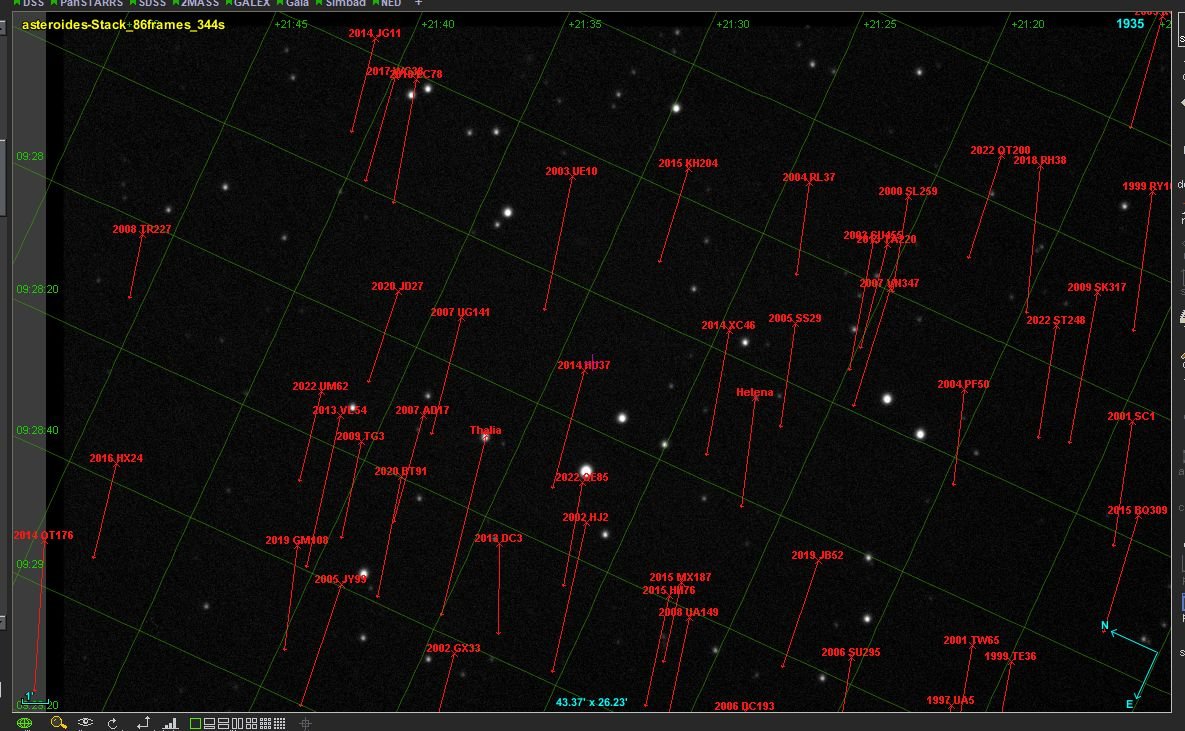Select the 2020 JD27 asteroid label
The height and width of the screenshot is (731, 1185).
[397, 287]
